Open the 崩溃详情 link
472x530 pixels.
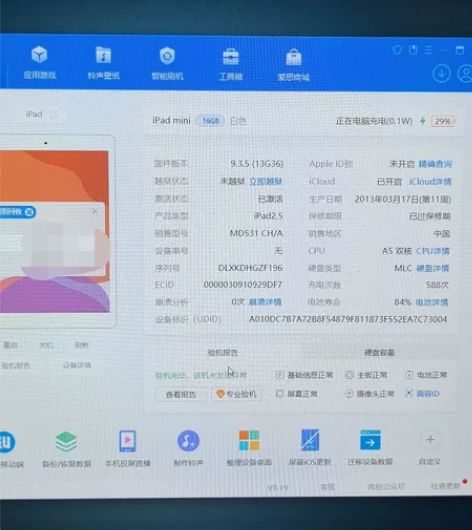click(265, 302)
